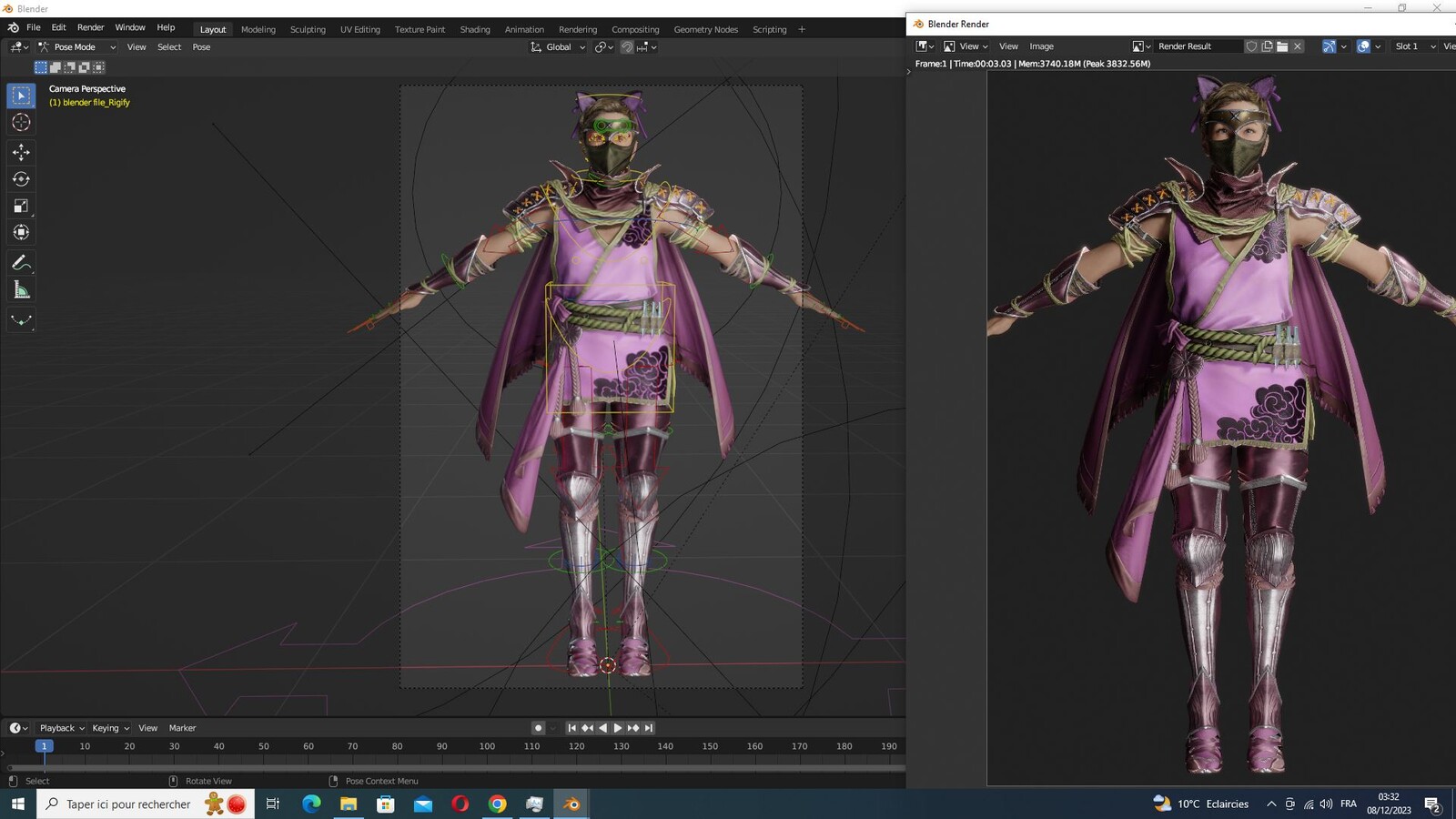Jump to previous keyframe
1456x819 pixels.
(587, 728)
